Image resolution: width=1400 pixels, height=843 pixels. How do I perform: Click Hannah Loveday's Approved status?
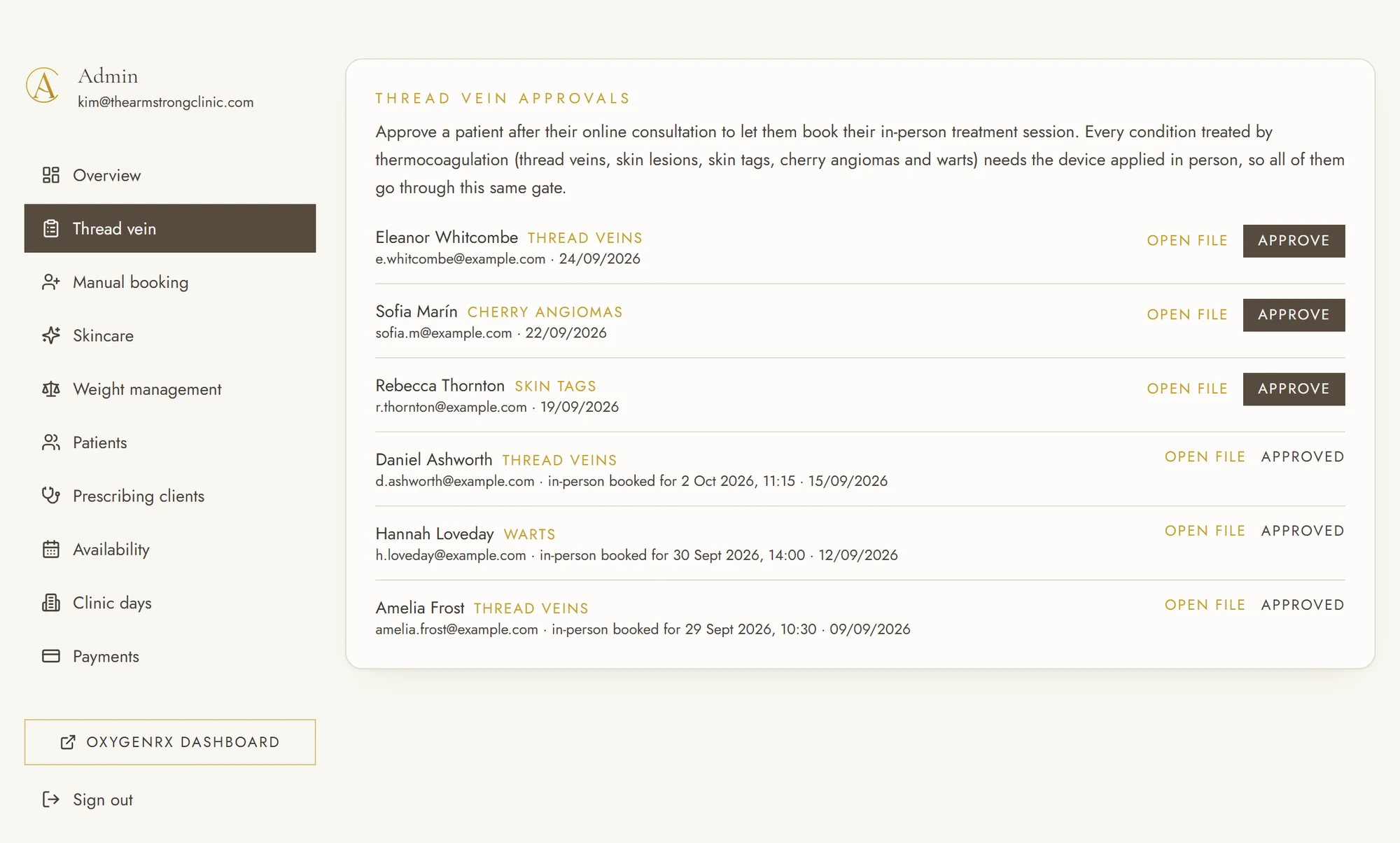tap(1303, 531)
